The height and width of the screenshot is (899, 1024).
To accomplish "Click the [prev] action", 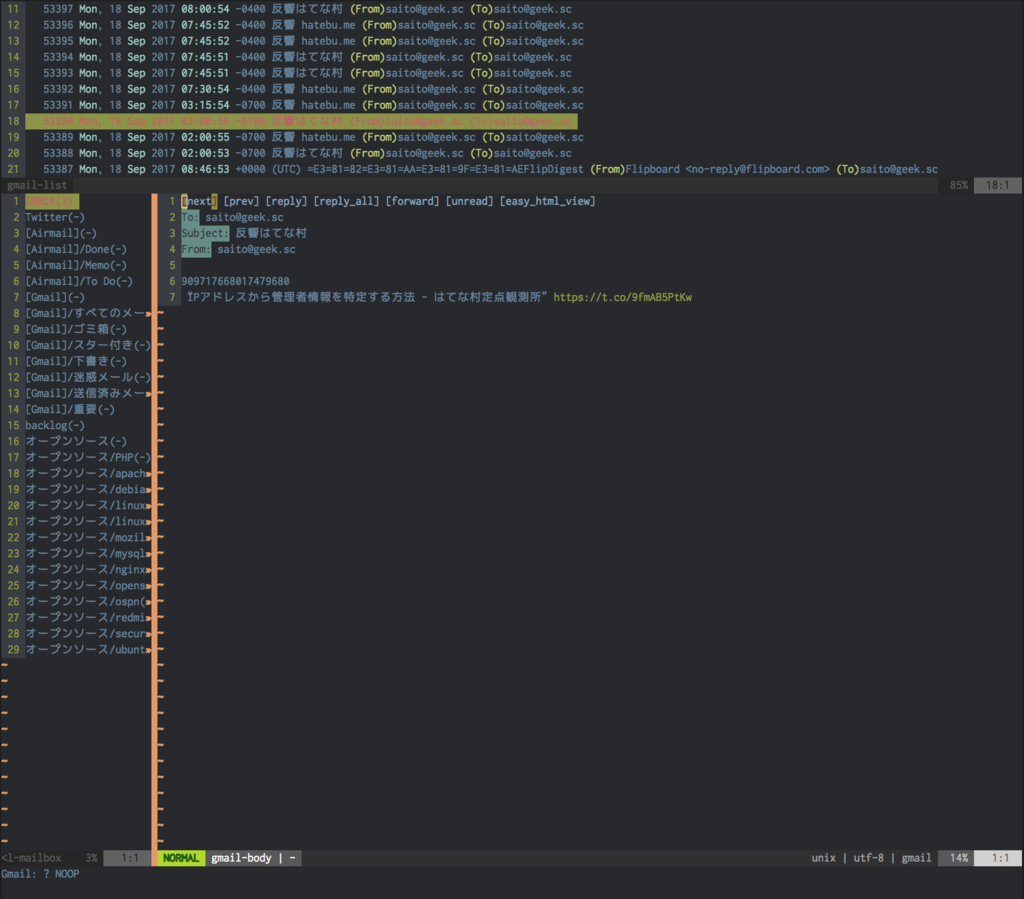I will coord(241,201).
